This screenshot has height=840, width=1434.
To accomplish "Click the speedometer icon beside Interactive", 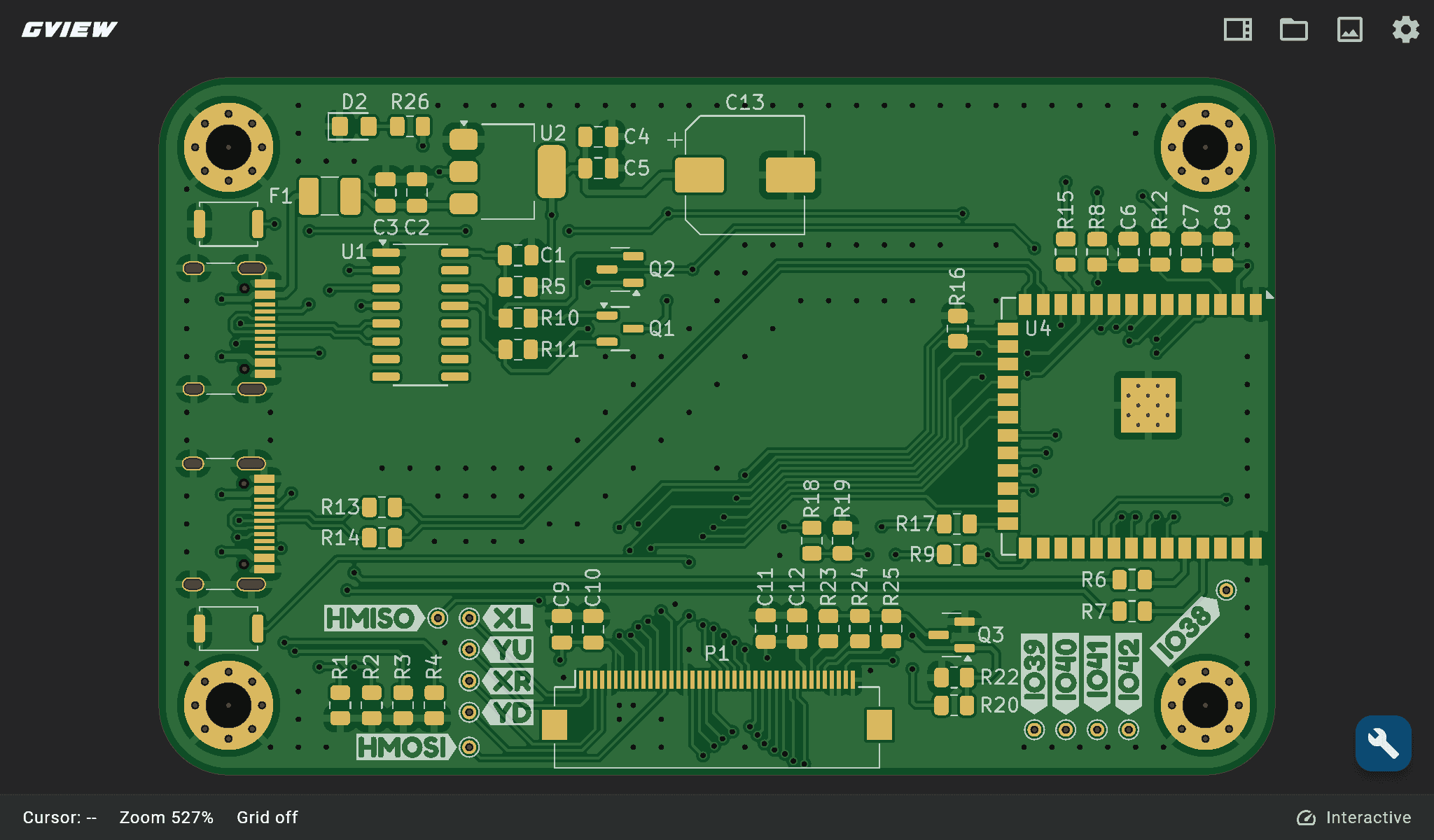I will [1306, 818].
